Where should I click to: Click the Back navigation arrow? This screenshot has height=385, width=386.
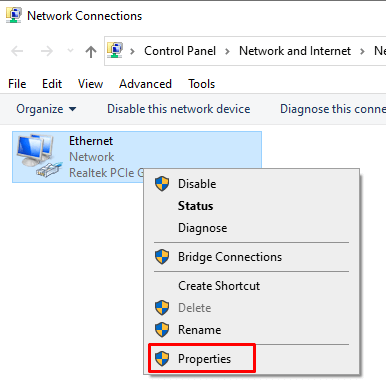pyautogui.click(x=17, y=51)
